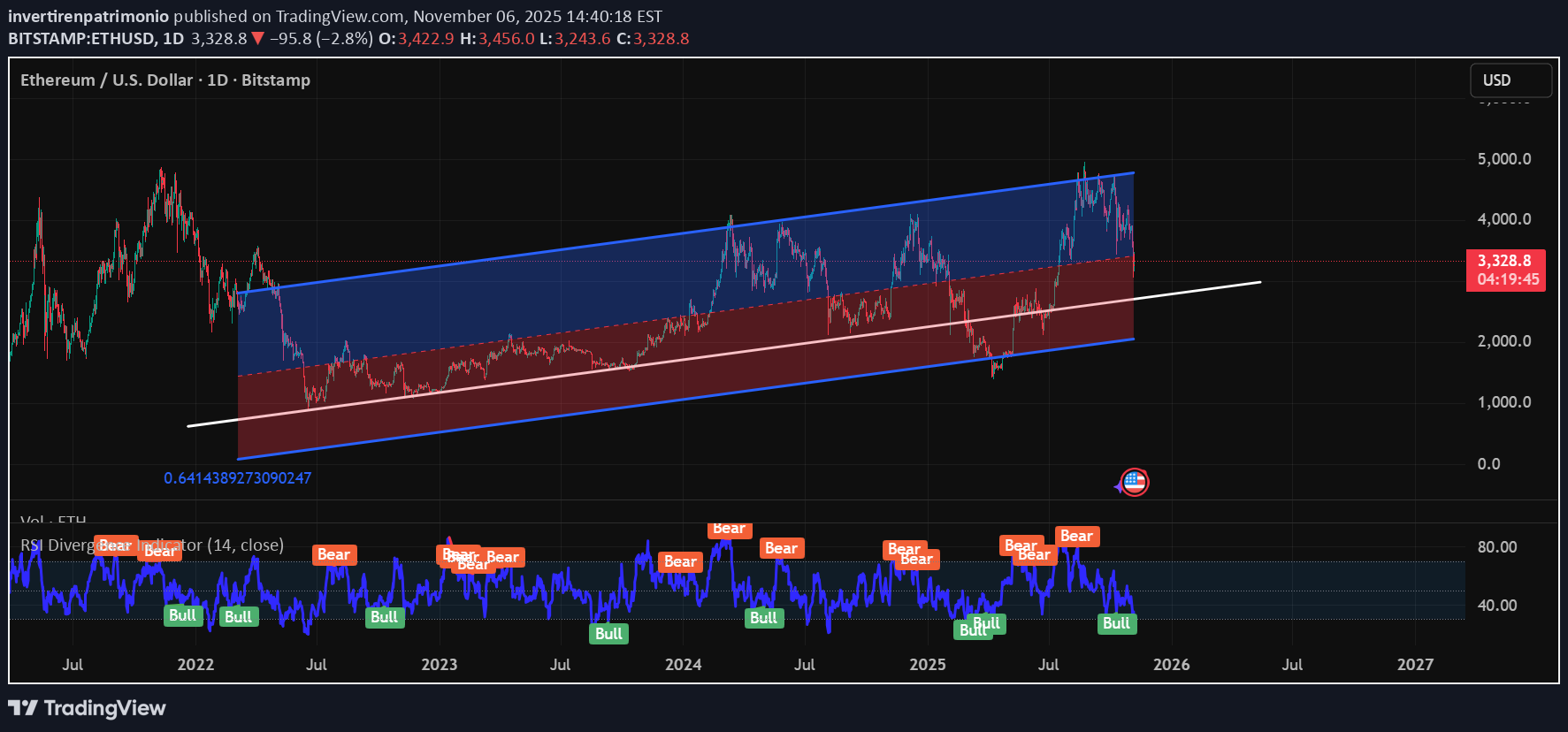Screen dimensions: 1568x732
Task: Click the Ethereum / U.S. Dollar chart title
Action: coord(165,80)
